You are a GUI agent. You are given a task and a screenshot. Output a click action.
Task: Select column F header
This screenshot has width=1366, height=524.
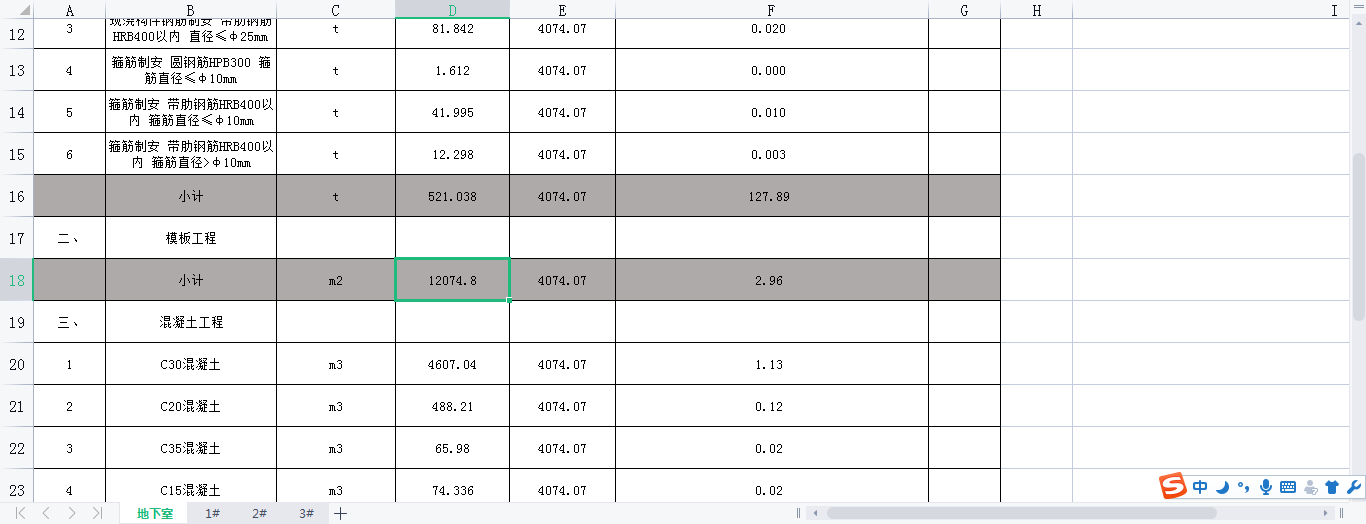[771, 10]
